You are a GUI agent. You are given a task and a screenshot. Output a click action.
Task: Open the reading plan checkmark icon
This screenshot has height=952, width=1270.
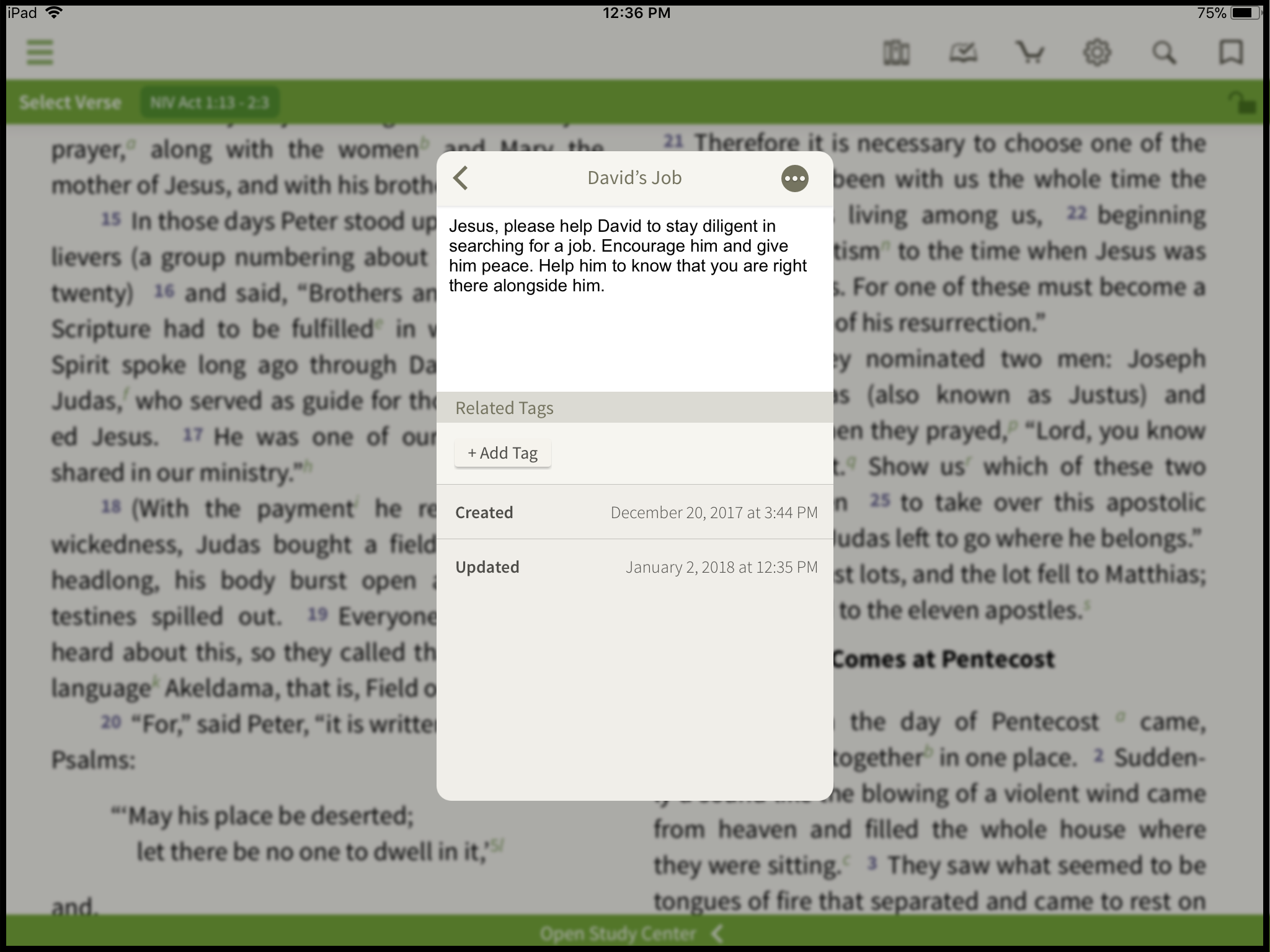click(963, 53)
